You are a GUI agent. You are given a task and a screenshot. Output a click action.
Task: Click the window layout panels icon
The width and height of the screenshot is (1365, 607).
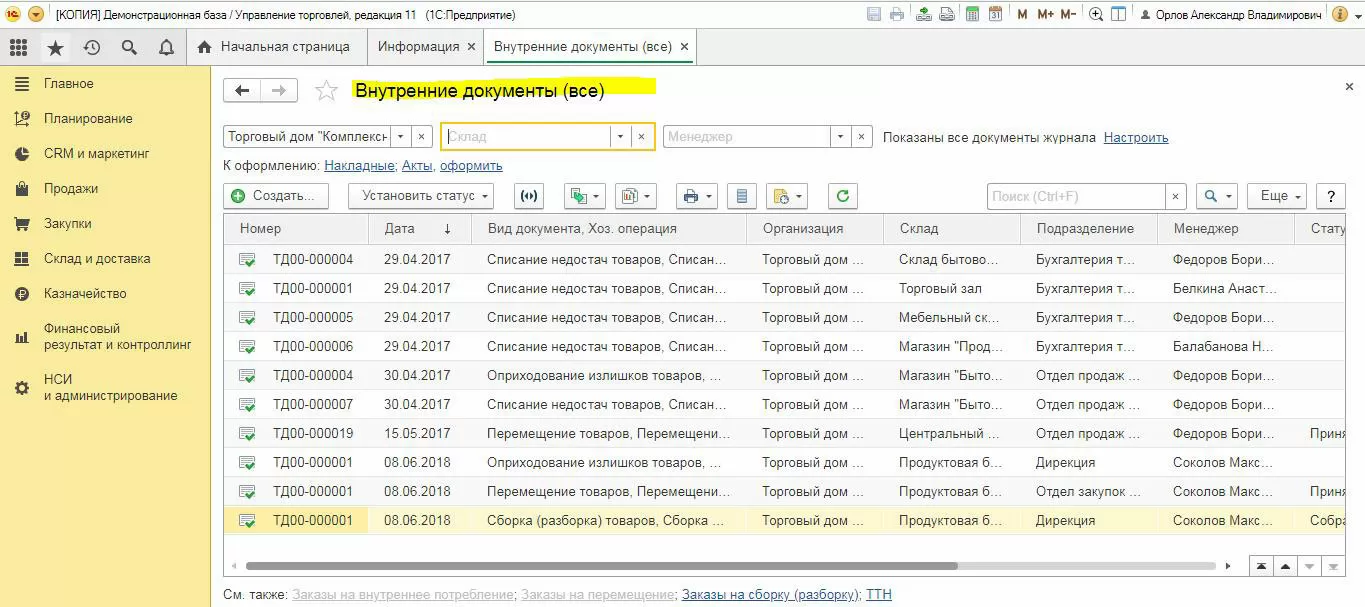[1119, 14]
